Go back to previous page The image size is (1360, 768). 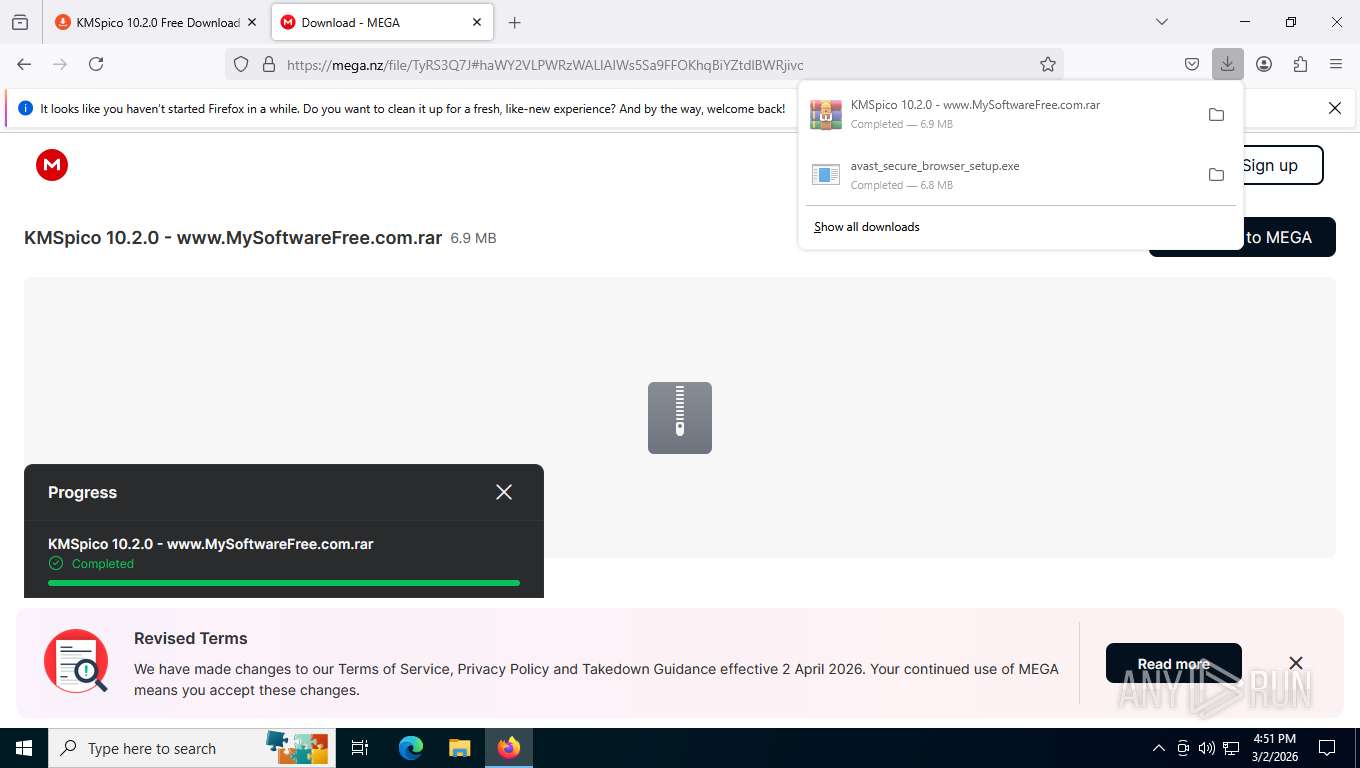pos(24,64)
